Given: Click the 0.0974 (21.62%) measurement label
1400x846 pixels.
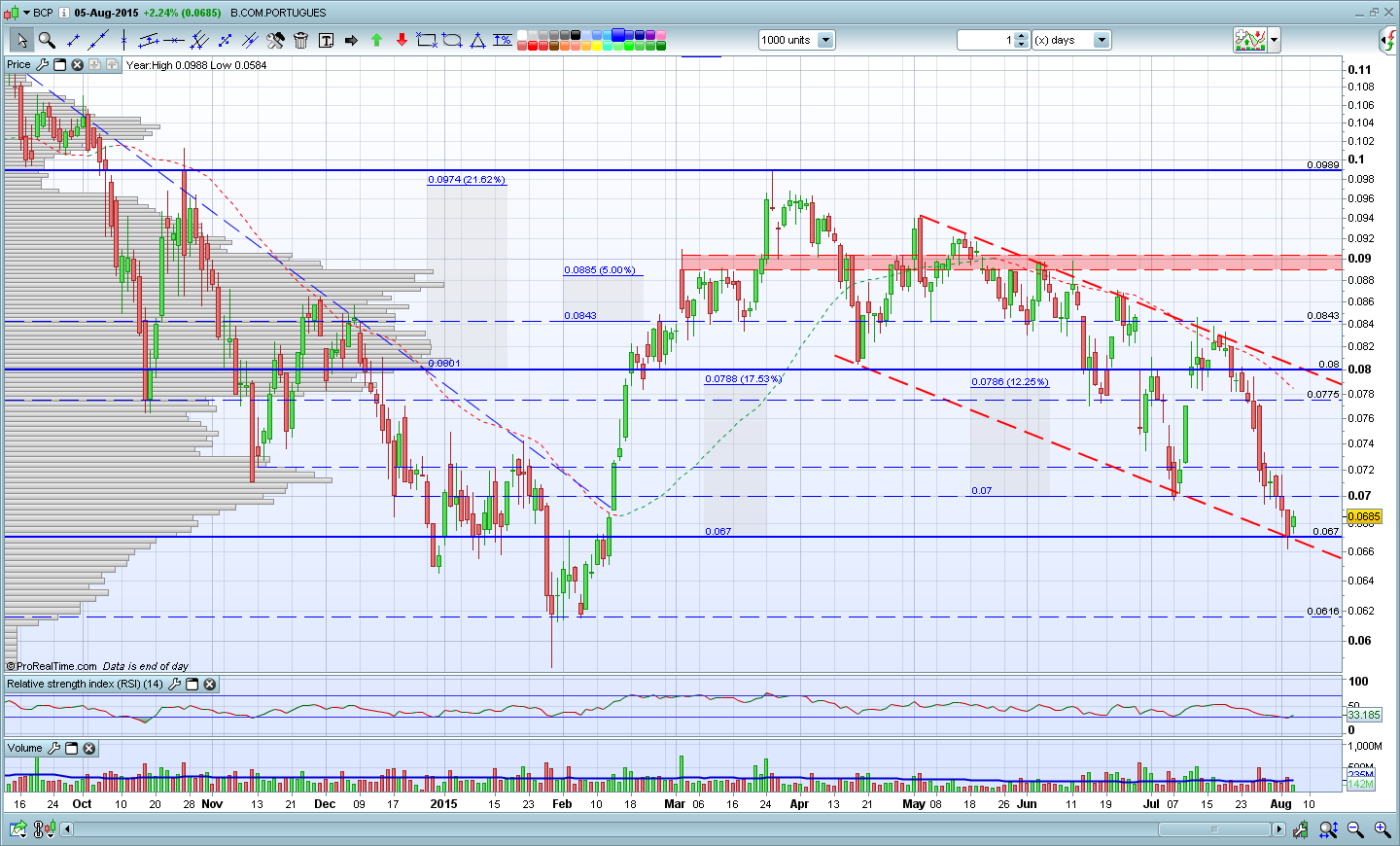Looking at the screenshot, I should pyautogui.click(x=467, y=180).
